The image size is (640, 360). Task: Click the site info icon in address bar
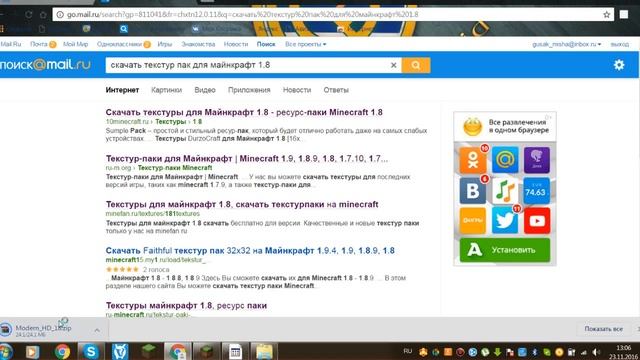tap(60, 15)
